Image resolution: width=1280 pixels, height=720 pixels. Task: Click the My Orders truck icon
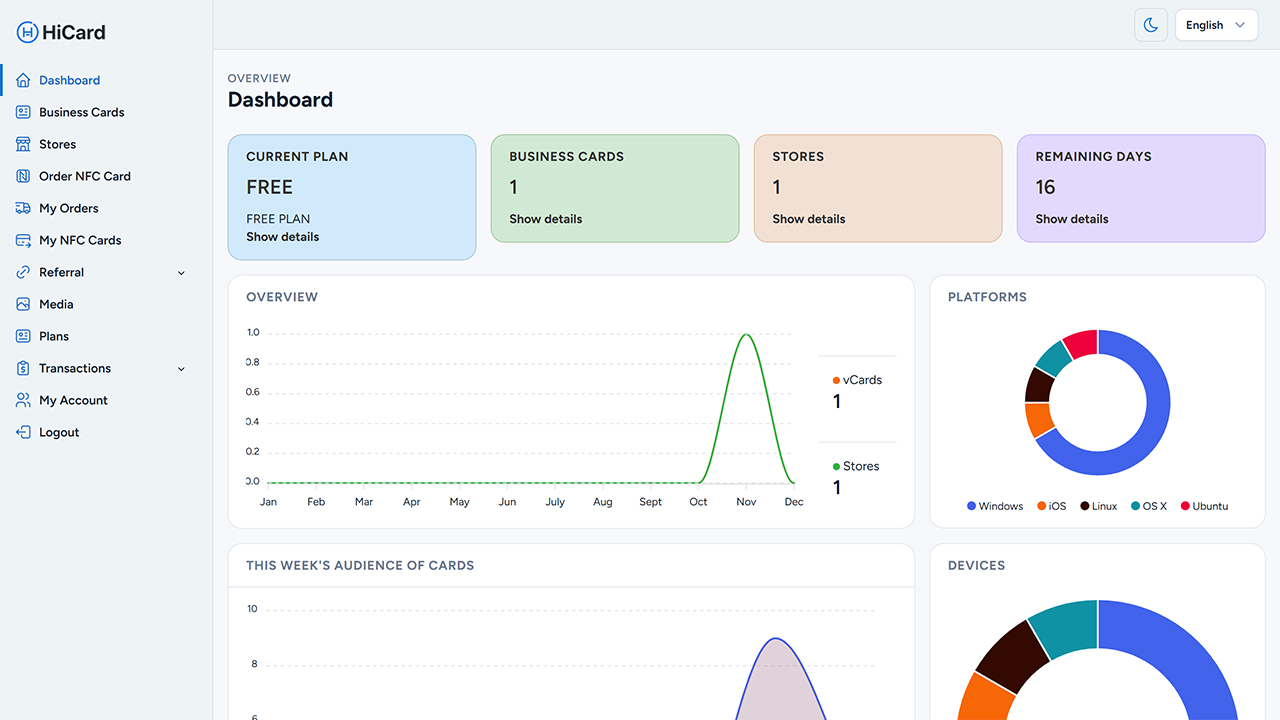(x=23, y=208)
